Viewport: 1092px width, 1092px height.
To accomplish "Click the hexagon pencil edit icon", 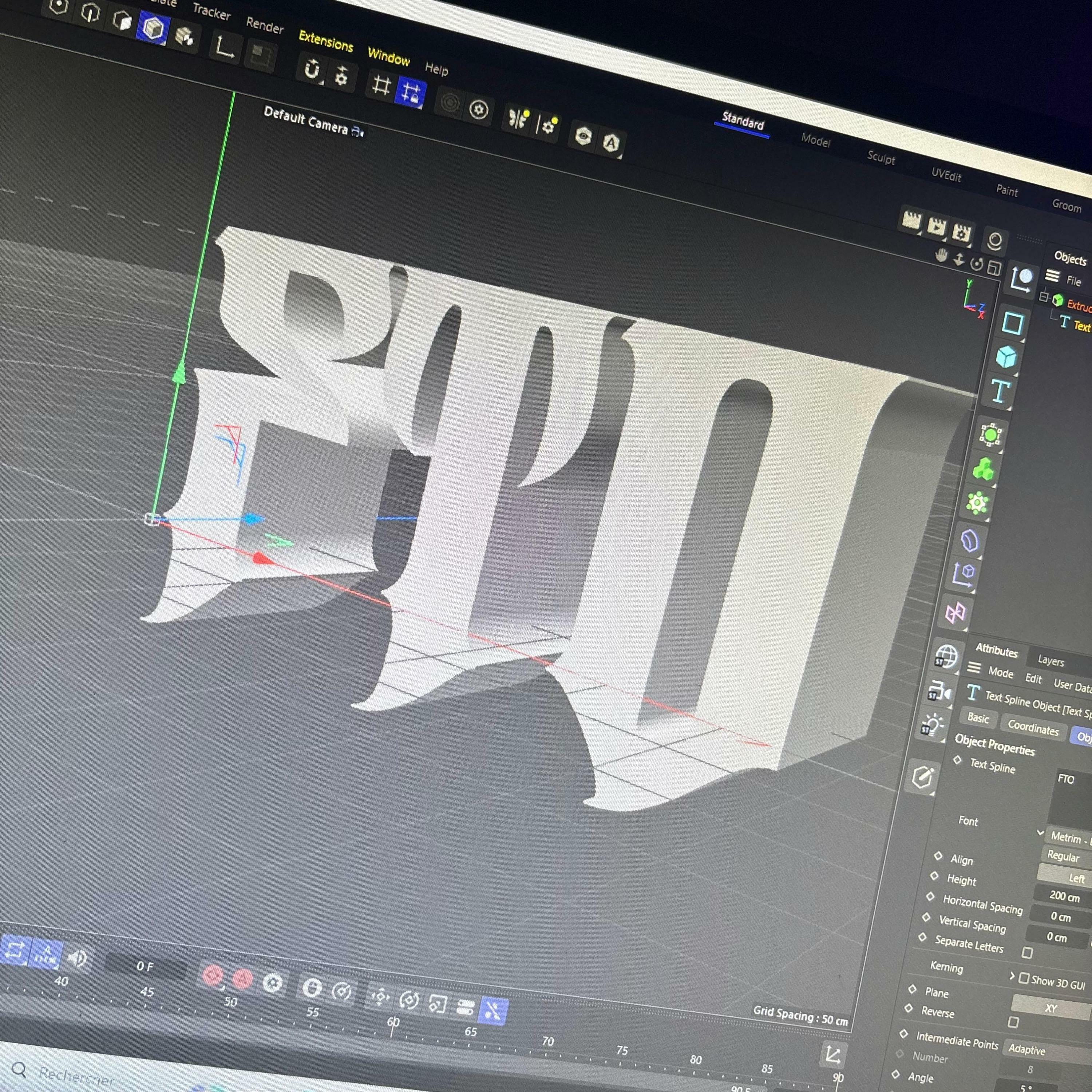I will click(x=922, y=778).
